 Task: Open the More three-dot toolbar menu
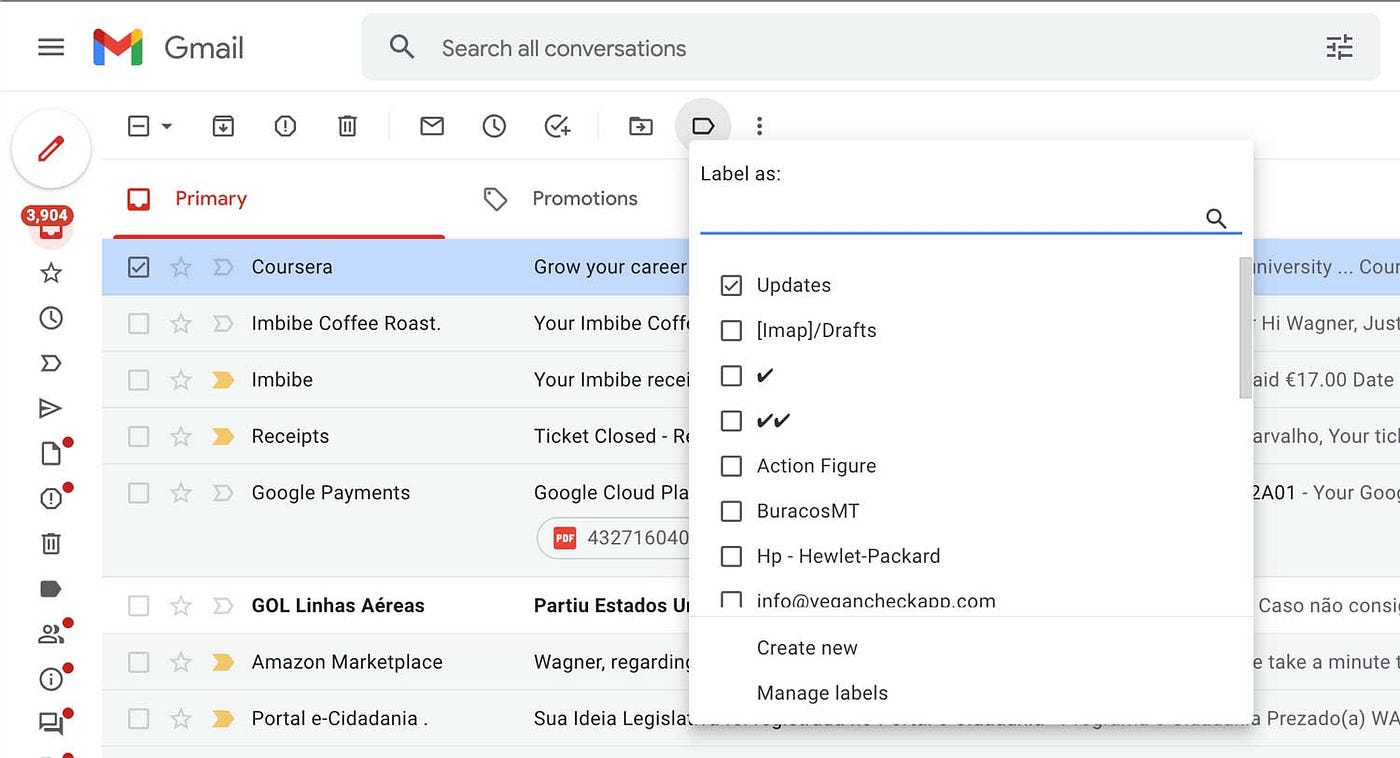click(759, 126)
